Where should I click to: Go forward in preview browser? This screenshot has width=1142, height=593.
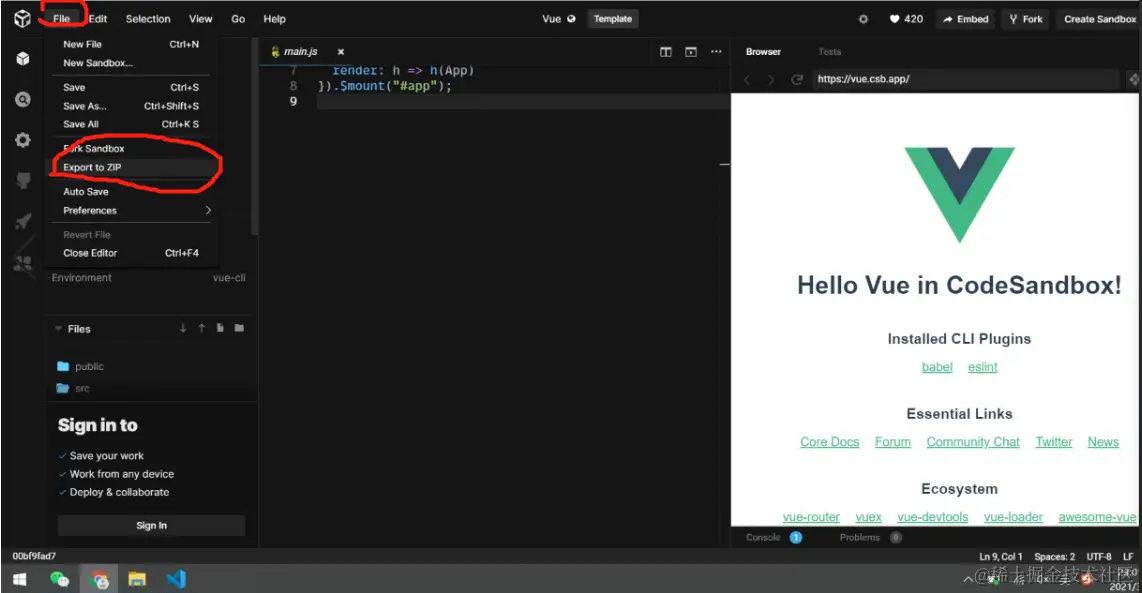pos(771,79)
